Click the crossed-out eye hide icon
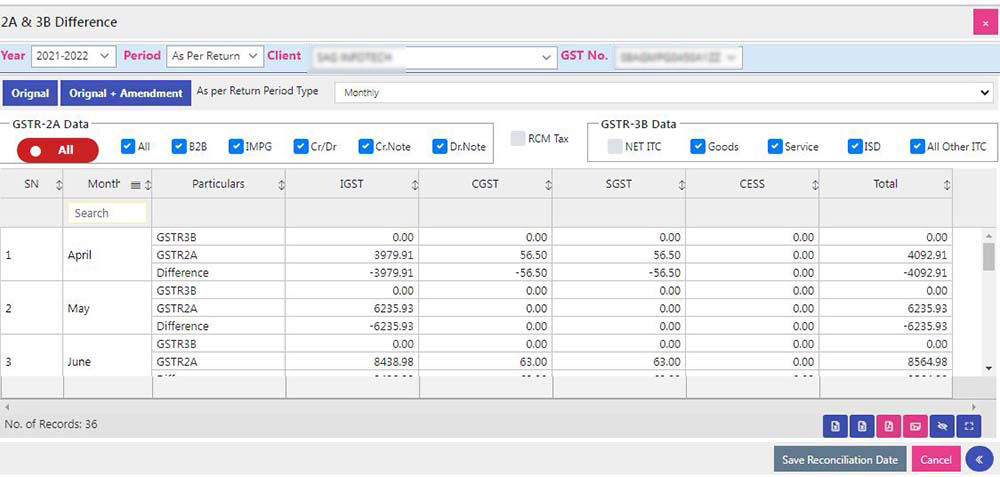The width and height of the screenshot is (1000, 477). pyautogui.click(x=941, y=427)
